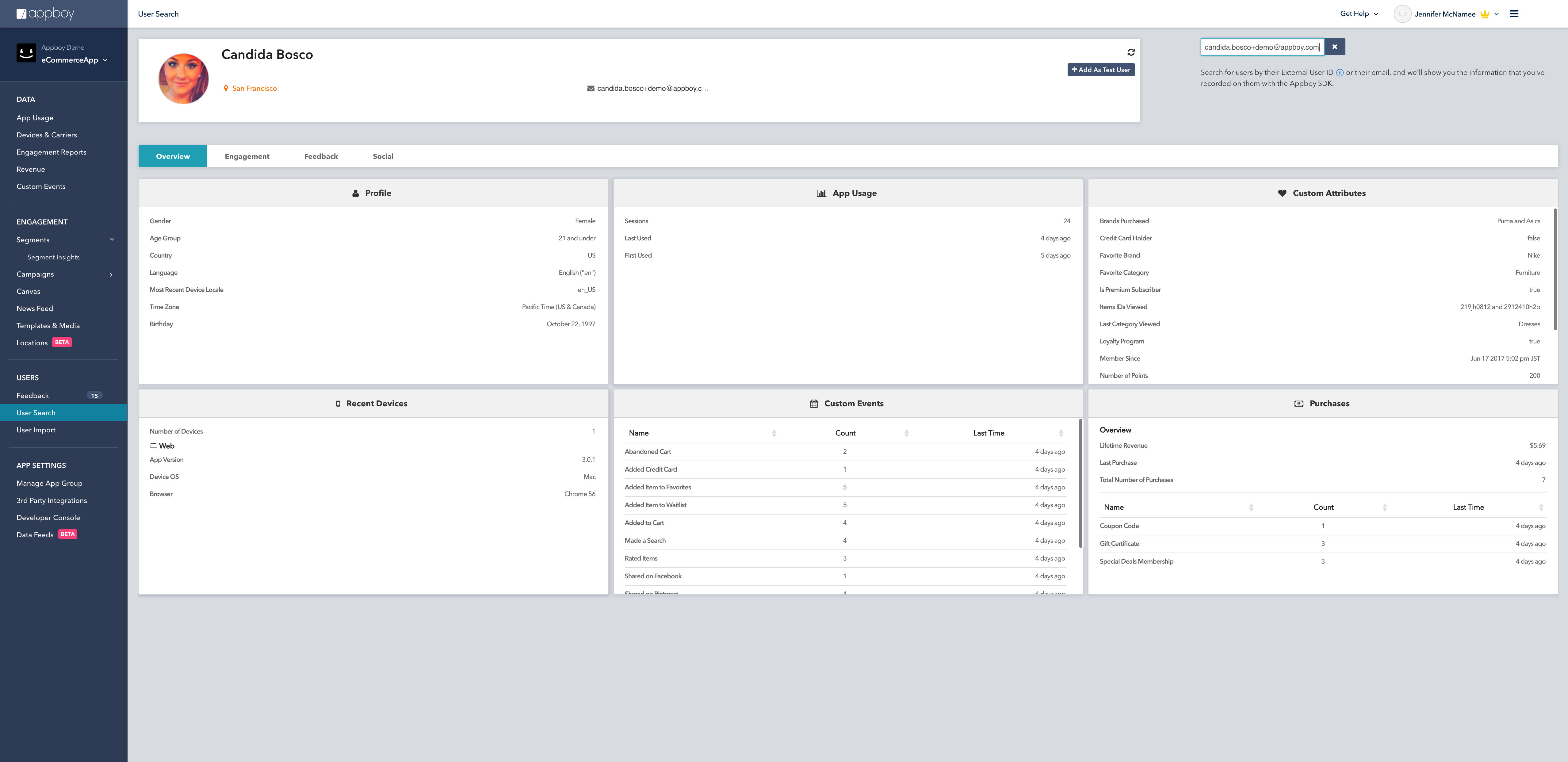Screen dimensions: 1568x762
Task: Open Locations BETA in sidebar
Action: point(44,343)
